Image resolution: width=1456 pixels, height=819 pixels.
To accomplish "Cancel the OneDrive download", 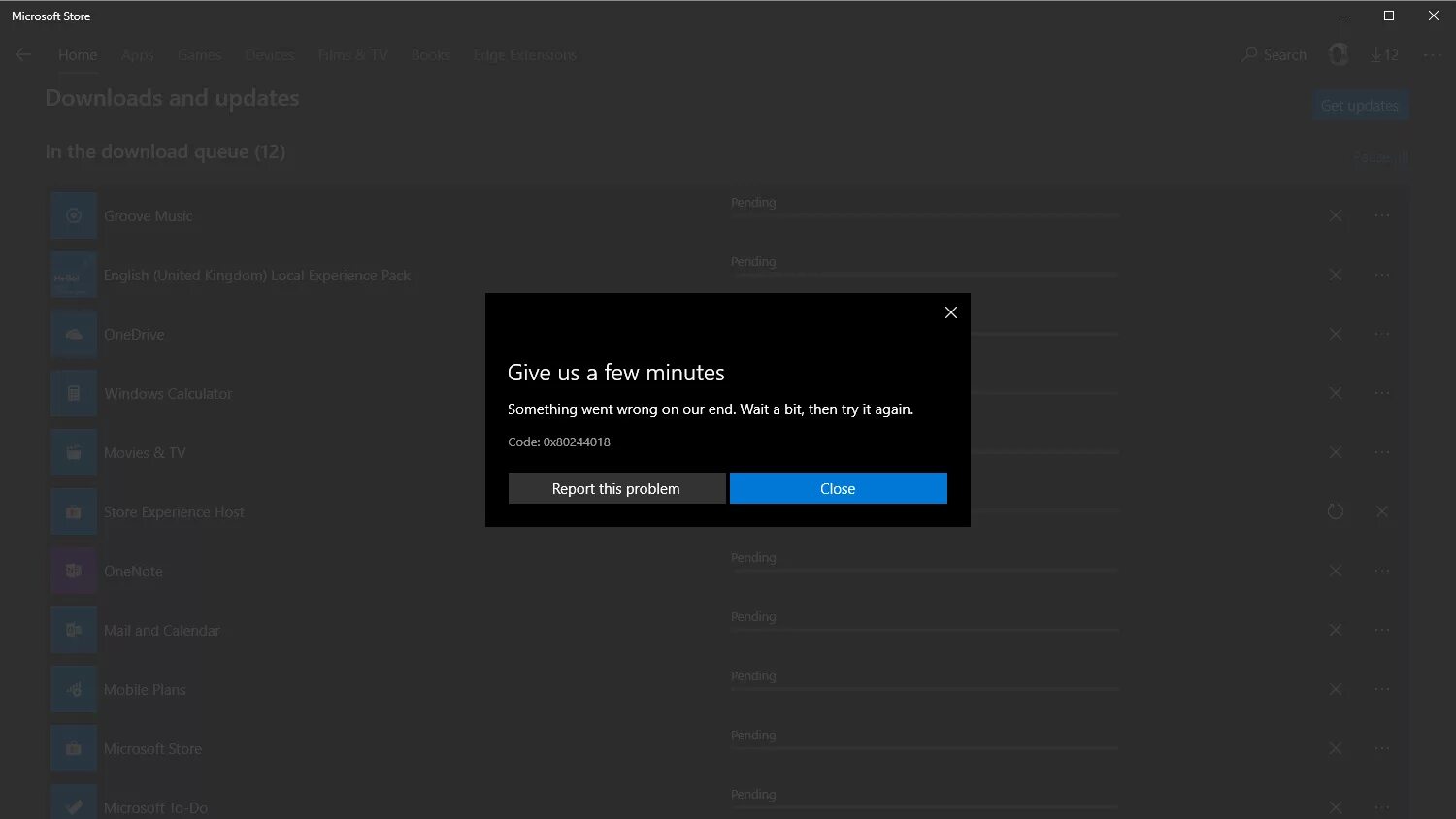I will tap(1336, 334).
